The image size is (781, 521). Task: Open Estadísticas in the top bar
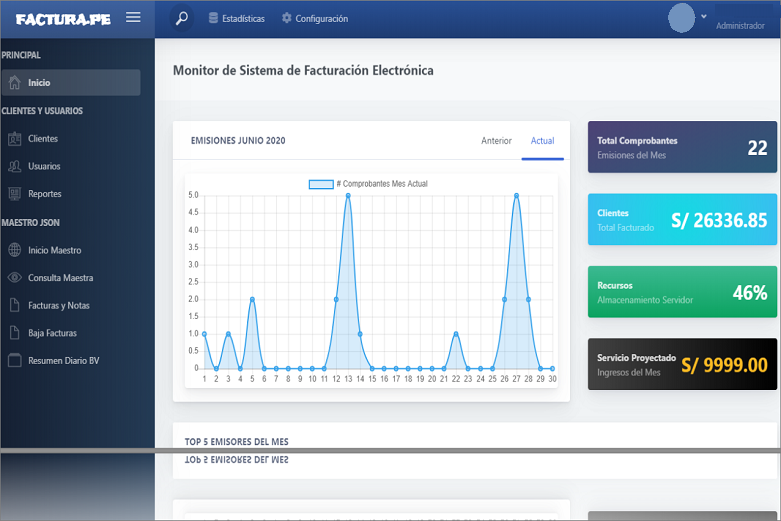236,18
